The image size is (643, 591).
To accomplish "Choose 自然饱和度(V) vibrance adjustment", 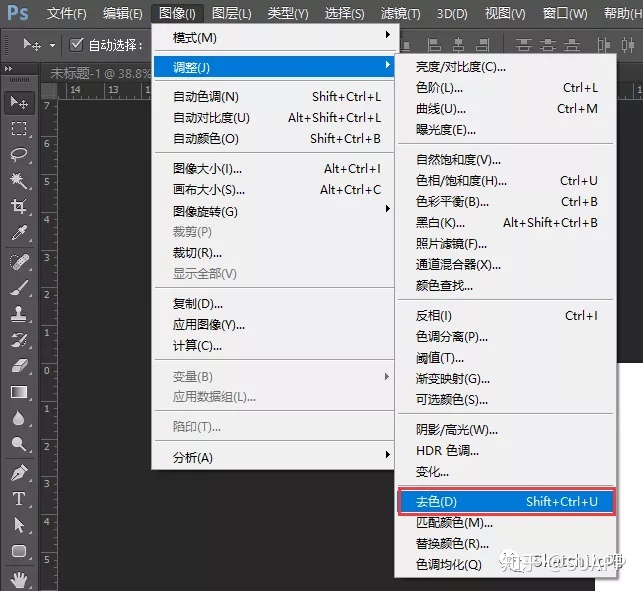I will point(506,160).
